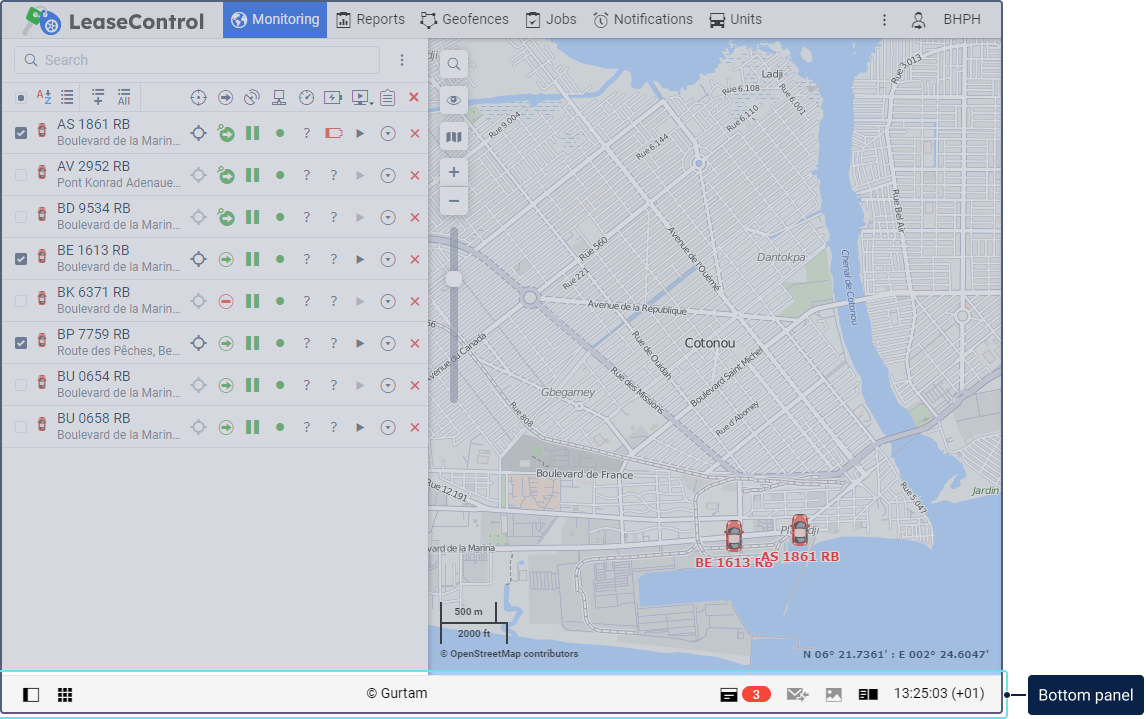The height and width of the screenshot is (719, 1146).
Task: Open the Geofences tab
Action: click(x=465, y=19)
